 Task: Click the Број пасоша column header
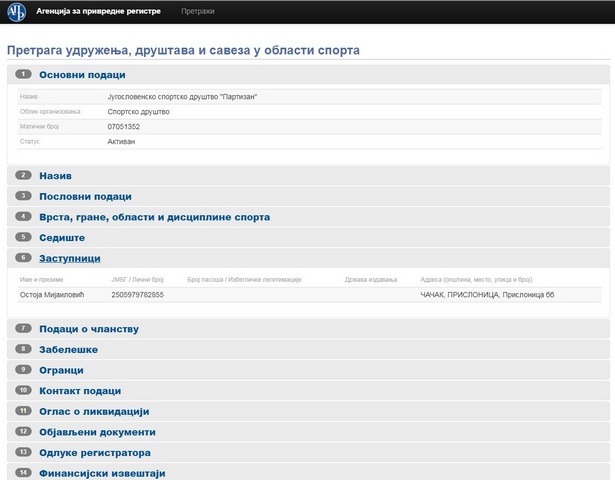tap(244, 280)
